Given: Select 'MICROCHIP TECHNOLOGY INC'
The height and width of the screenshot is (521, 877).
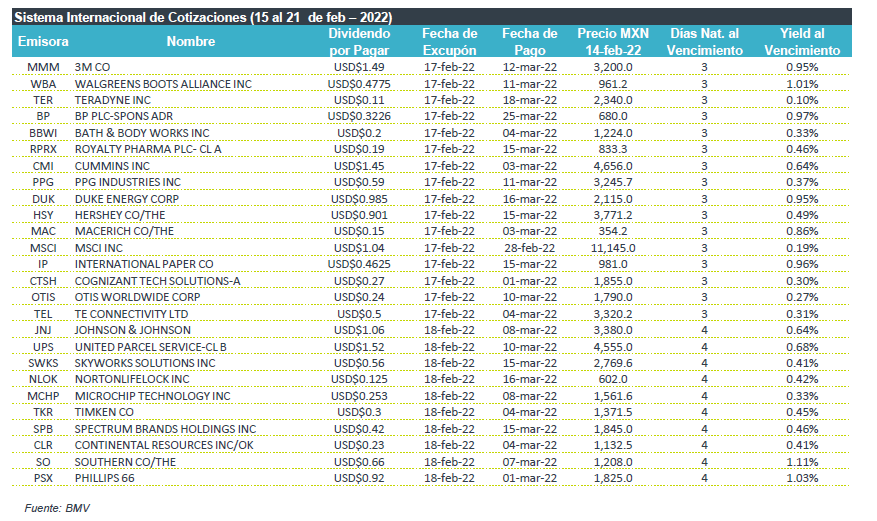Looking at the screenshot, I should (x=153, y=396).
